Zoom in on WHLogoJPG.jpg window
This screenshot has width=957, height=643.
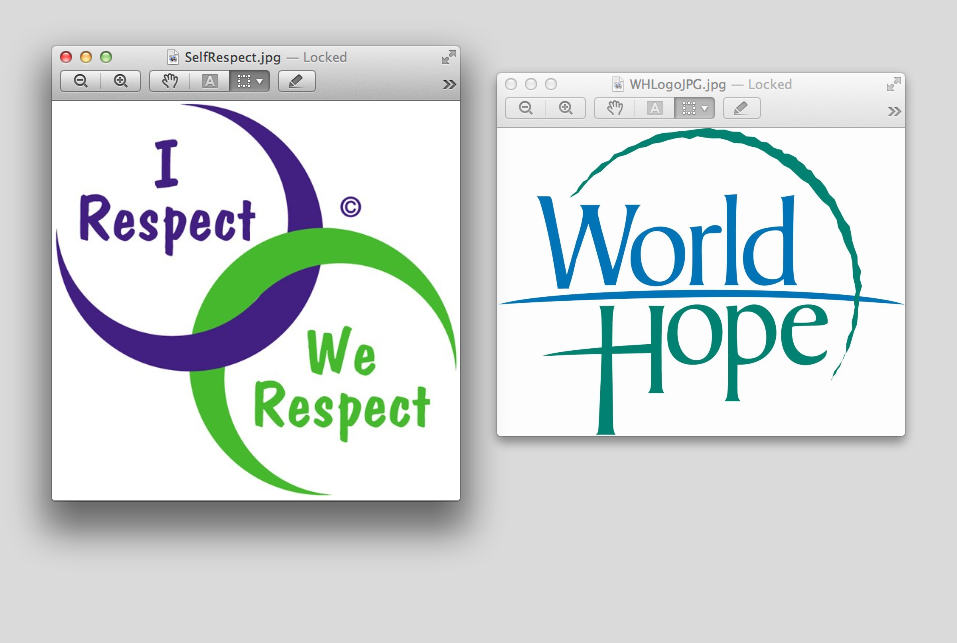566,108
